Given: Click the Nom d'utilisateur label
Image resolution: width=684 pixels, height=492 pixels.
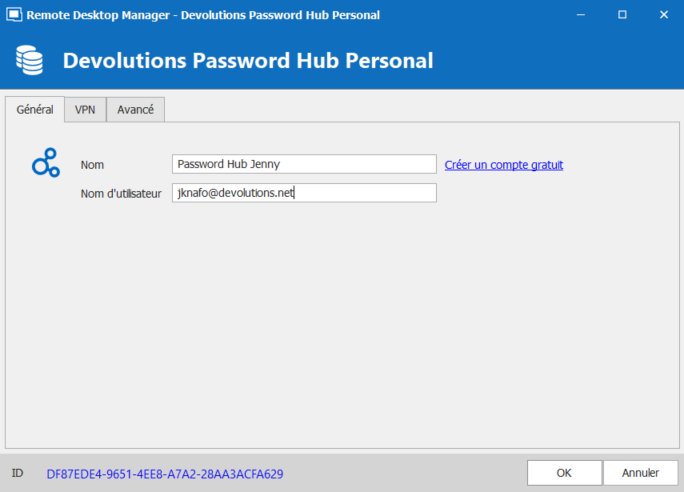Looking at the screenshot, I should (x=121, y=193).
